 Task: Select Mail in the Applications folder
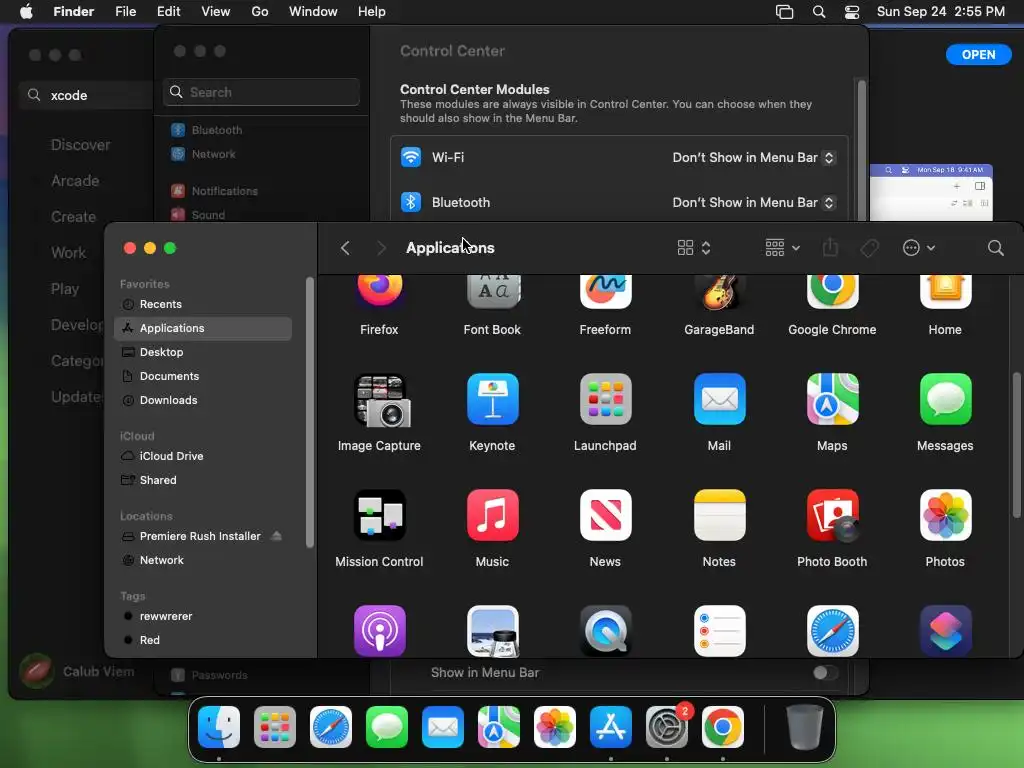pyautogui.click(x=719, y=400)
